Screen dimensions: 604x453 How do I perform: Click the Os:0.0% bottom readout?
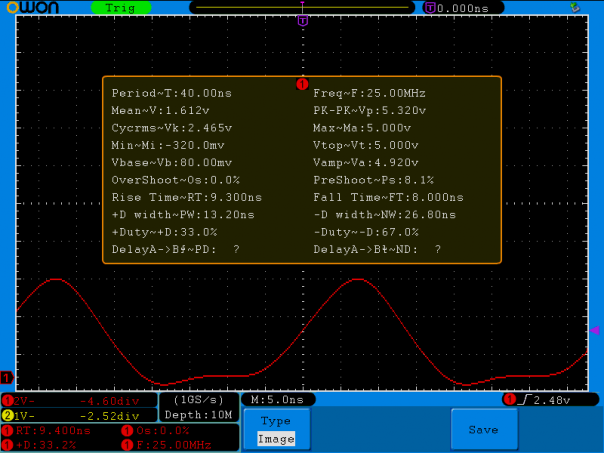point(156,430)
